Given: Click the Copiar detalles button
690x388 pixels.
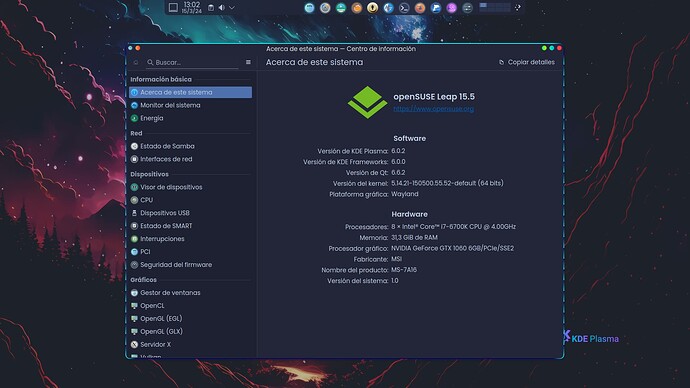Looking at the screenshot, I should coord(527,62).
